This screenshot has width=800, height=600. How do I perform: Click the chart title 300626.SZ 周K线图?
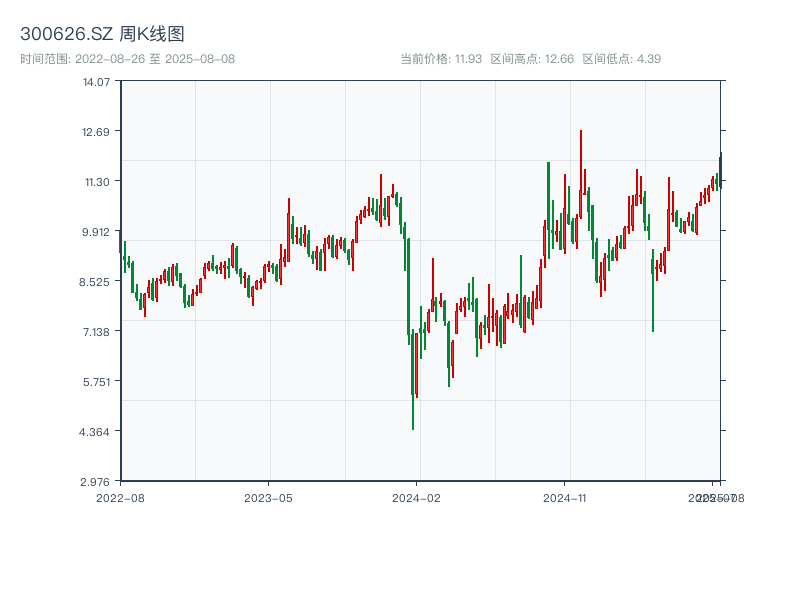click(102, 35)
